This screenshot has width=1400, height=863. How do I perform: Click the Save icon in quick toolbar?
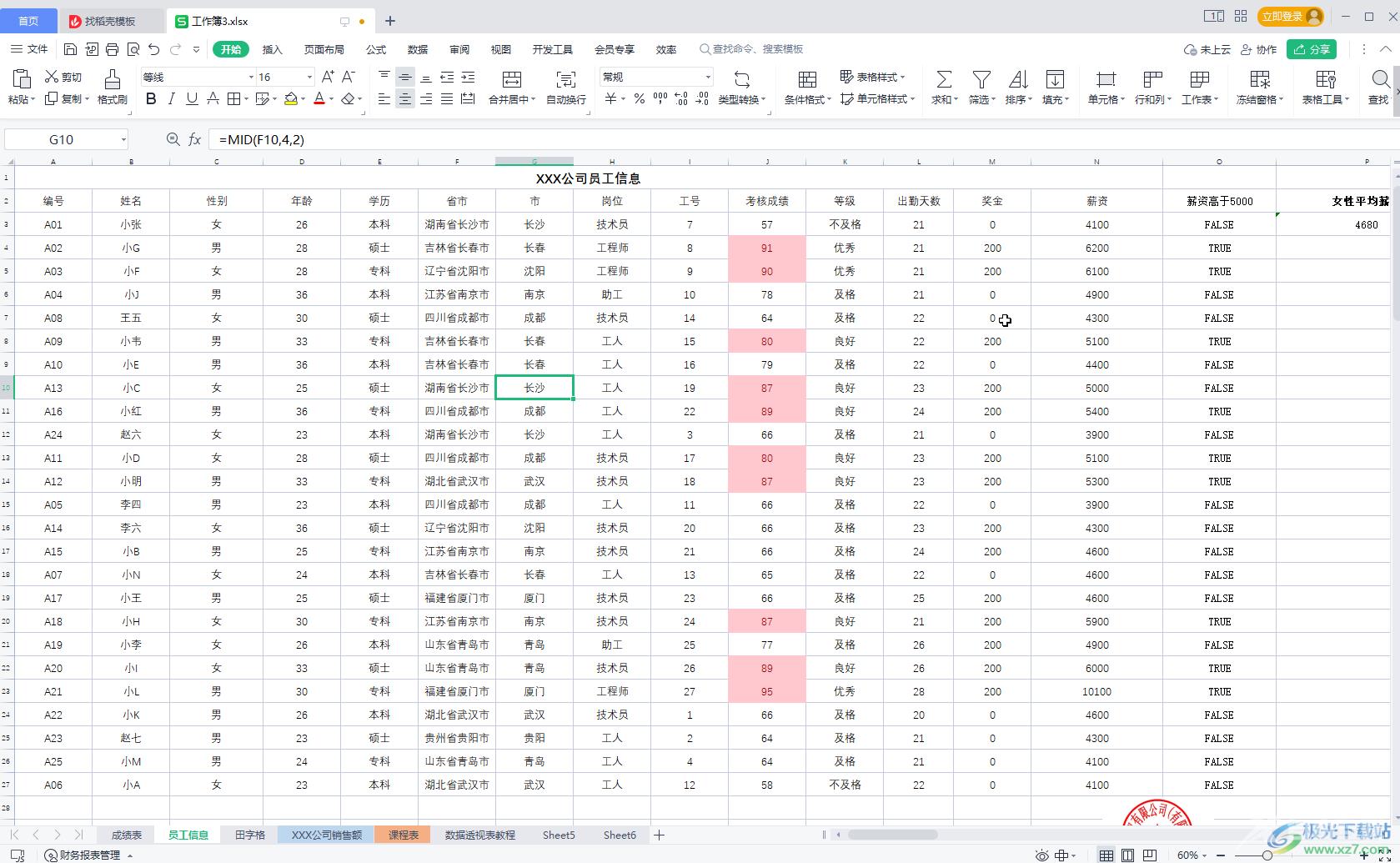[x=70, y=49]
